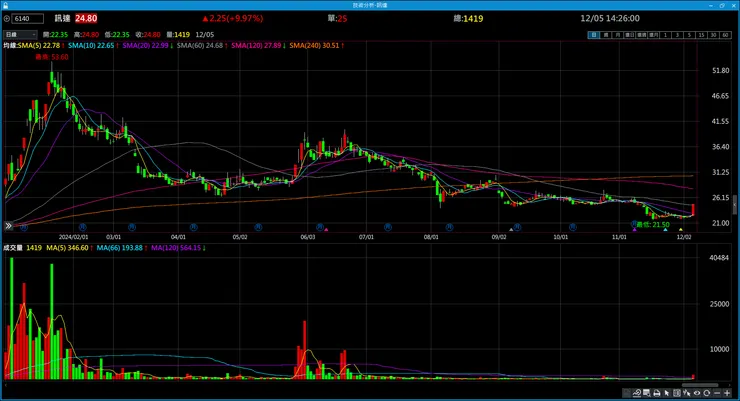Click the SMA(10) 22.65 legend label
740x401 pixels.
click(x=91, y=45)
